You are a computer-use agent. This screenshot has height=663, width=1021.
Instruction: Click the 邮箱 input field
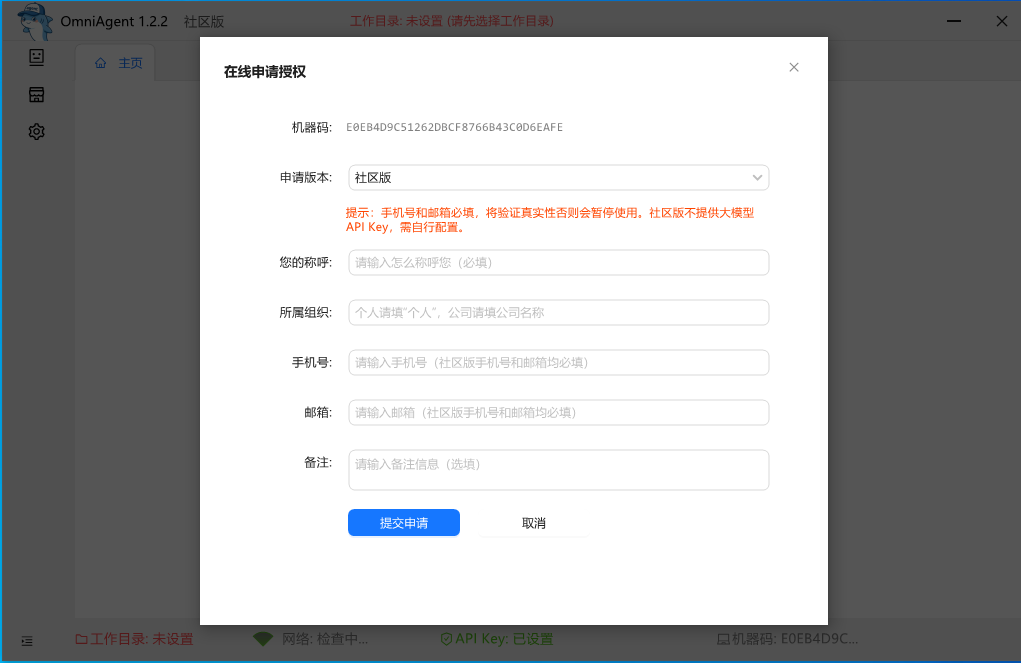pos(557,412)
